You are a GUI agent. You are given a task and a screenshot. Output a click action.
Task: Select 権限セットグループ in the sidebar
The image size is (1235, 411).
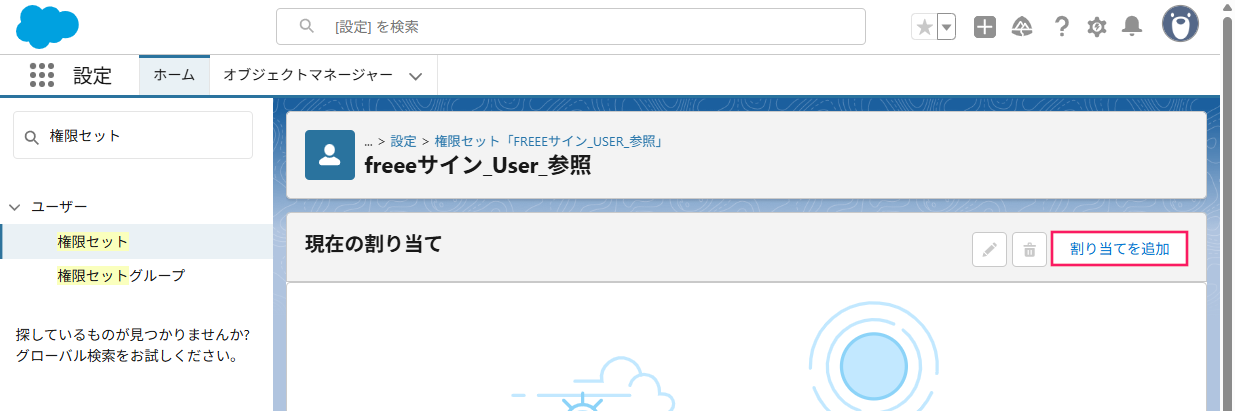pos(121,275)
